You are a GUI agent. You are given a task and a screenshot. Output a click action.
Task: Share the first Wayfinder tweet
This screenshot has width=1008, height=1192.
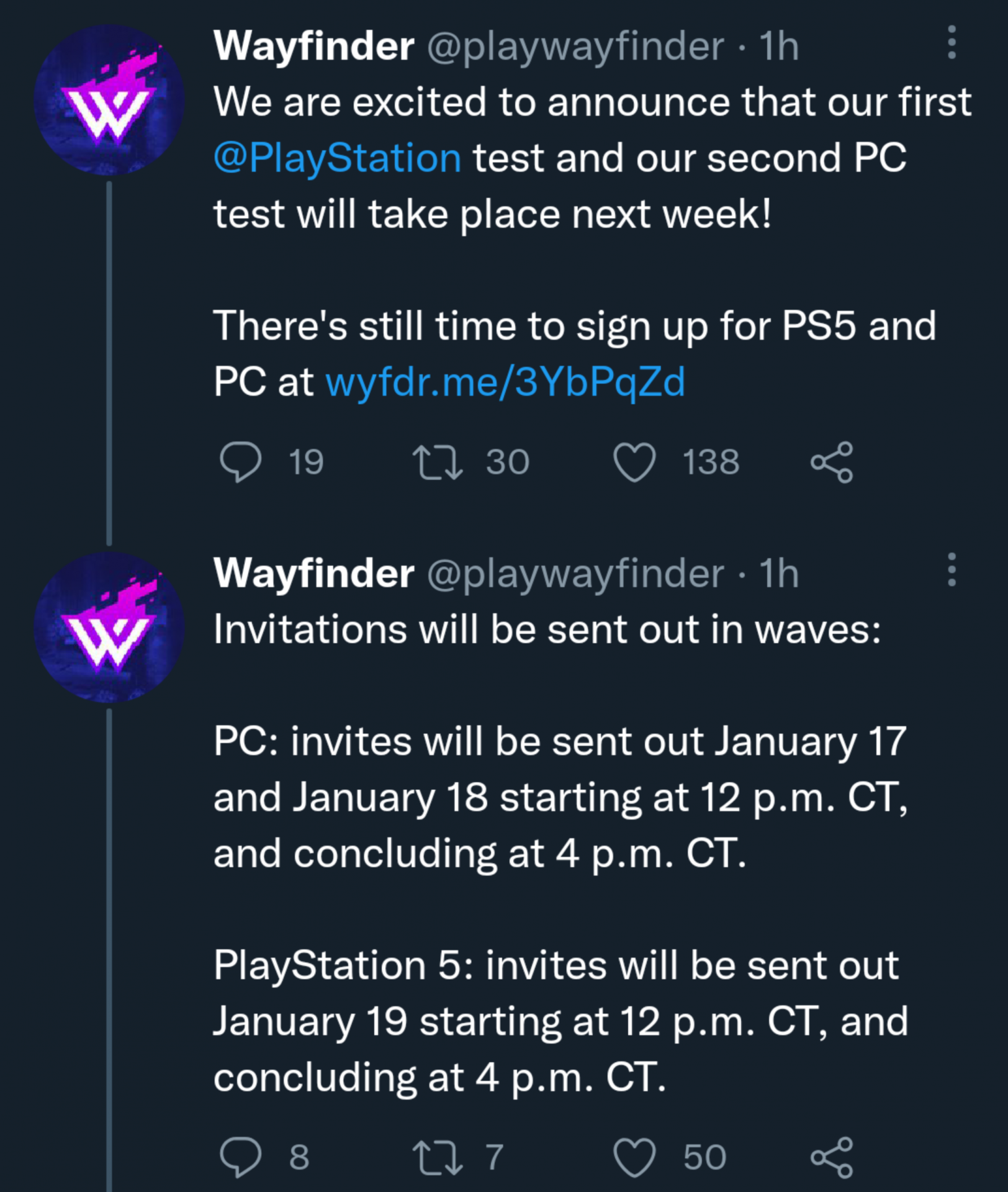[832, 462]
